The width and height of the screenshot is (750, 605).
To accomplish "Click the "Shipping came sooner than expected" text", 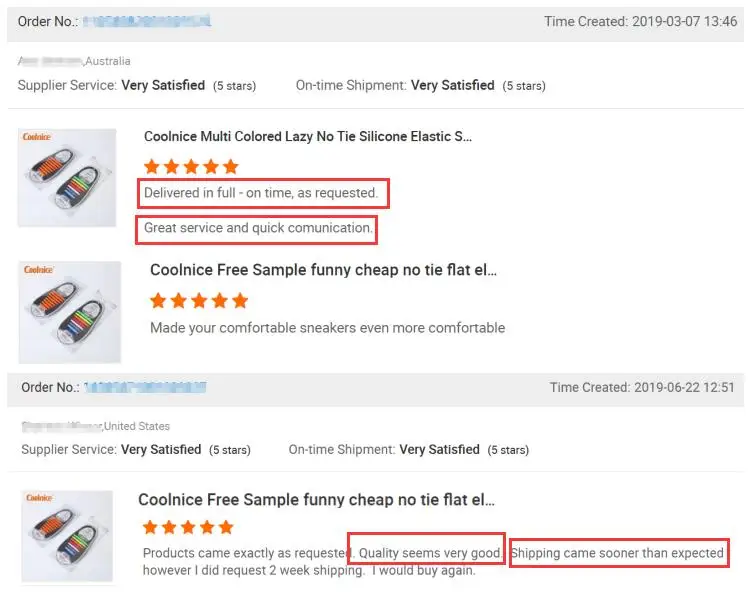I will click(617, 553).
